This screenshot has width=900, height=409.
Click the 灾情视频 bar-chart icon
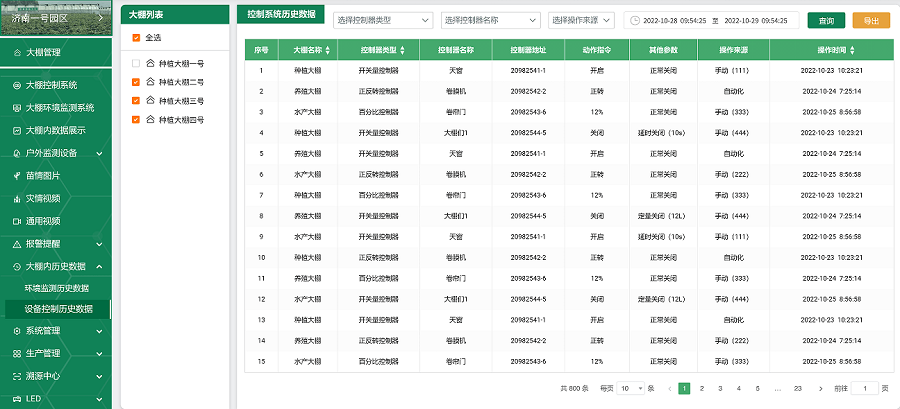point(17,198)
